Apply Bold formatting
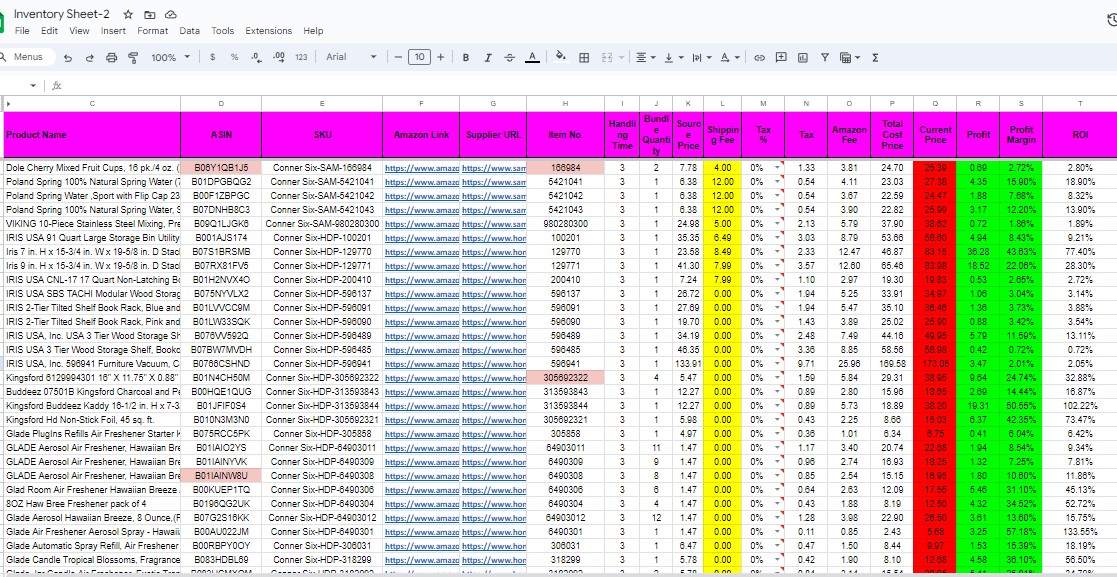This screenshot has height=577, width=1117. (x=466, y=58)
